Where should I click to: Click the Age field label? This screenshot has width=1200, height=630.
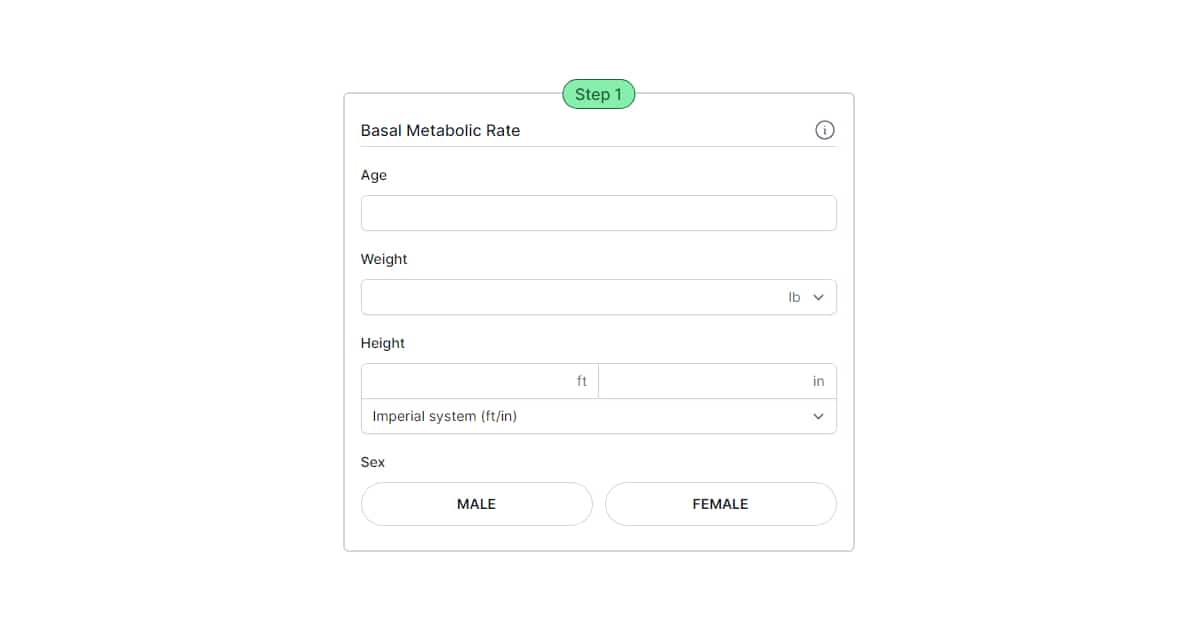pyautogui.click(x=374, y=175)
